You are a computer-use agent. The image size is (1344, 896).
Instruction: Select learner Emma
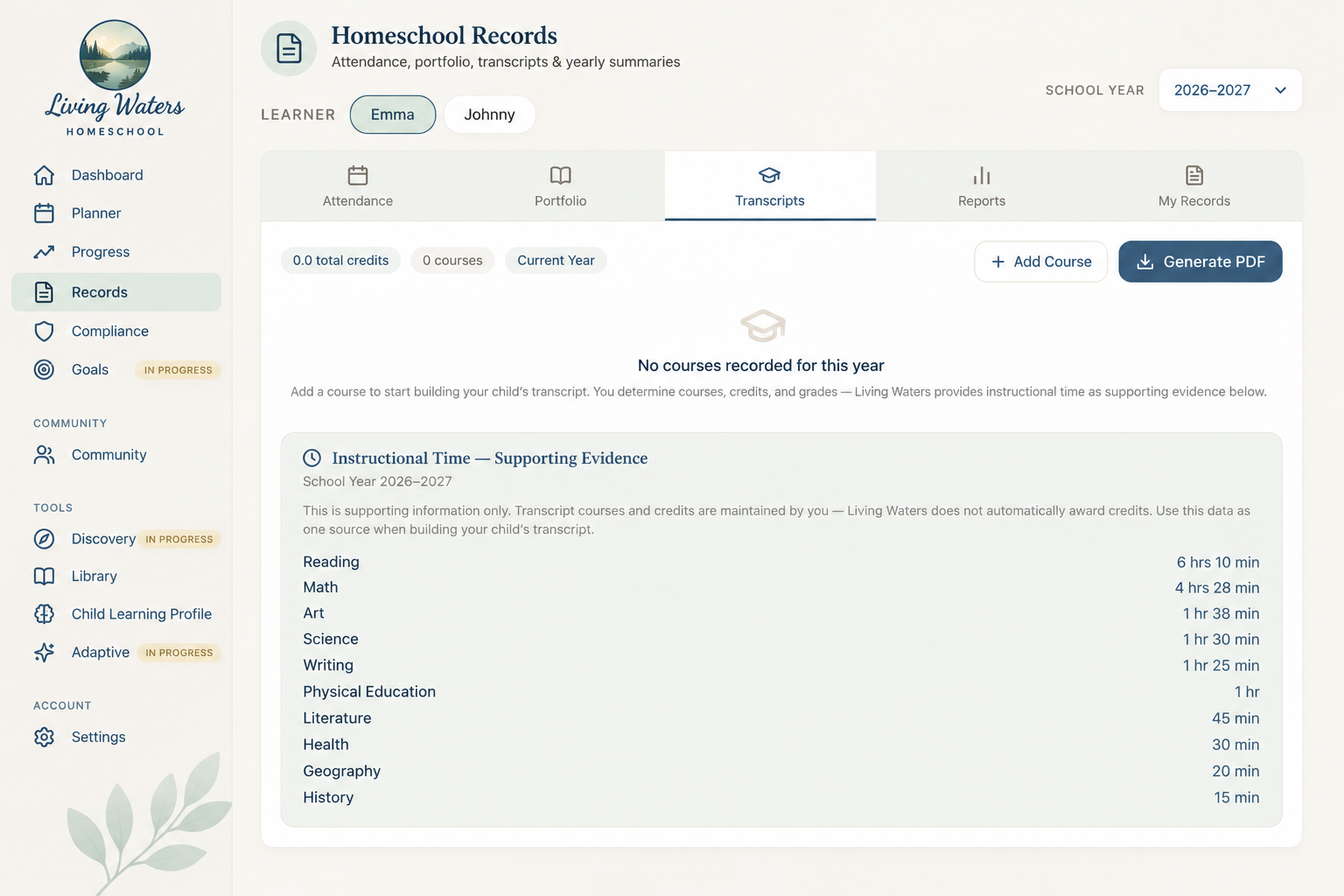[393, 115]
